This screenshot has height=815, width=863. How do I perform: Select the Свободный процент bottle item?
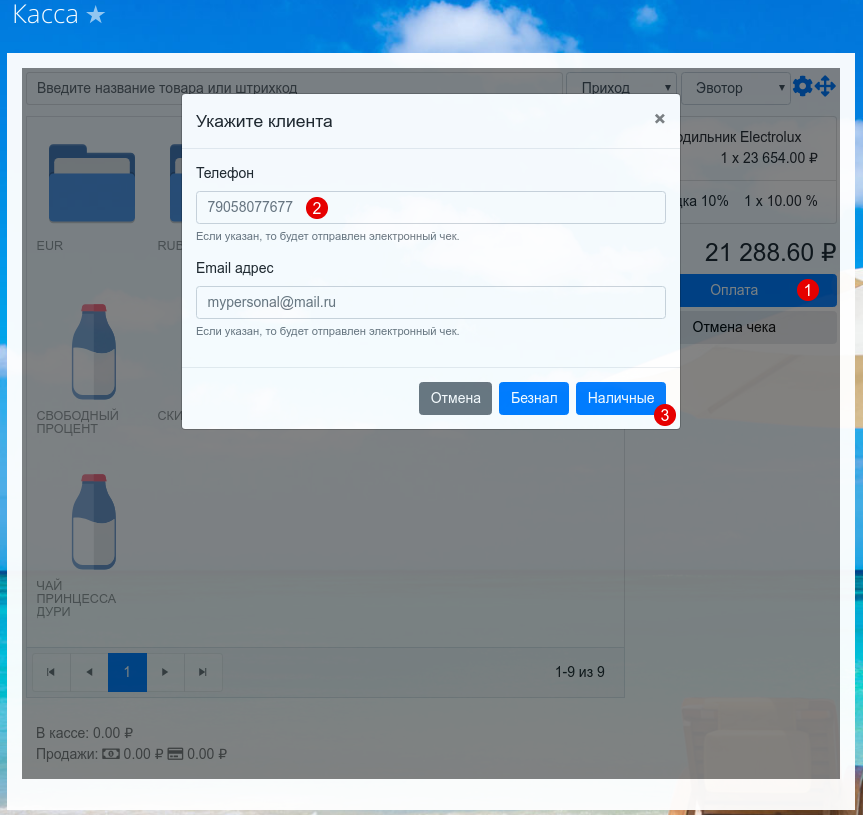click(x=93, y=352)
